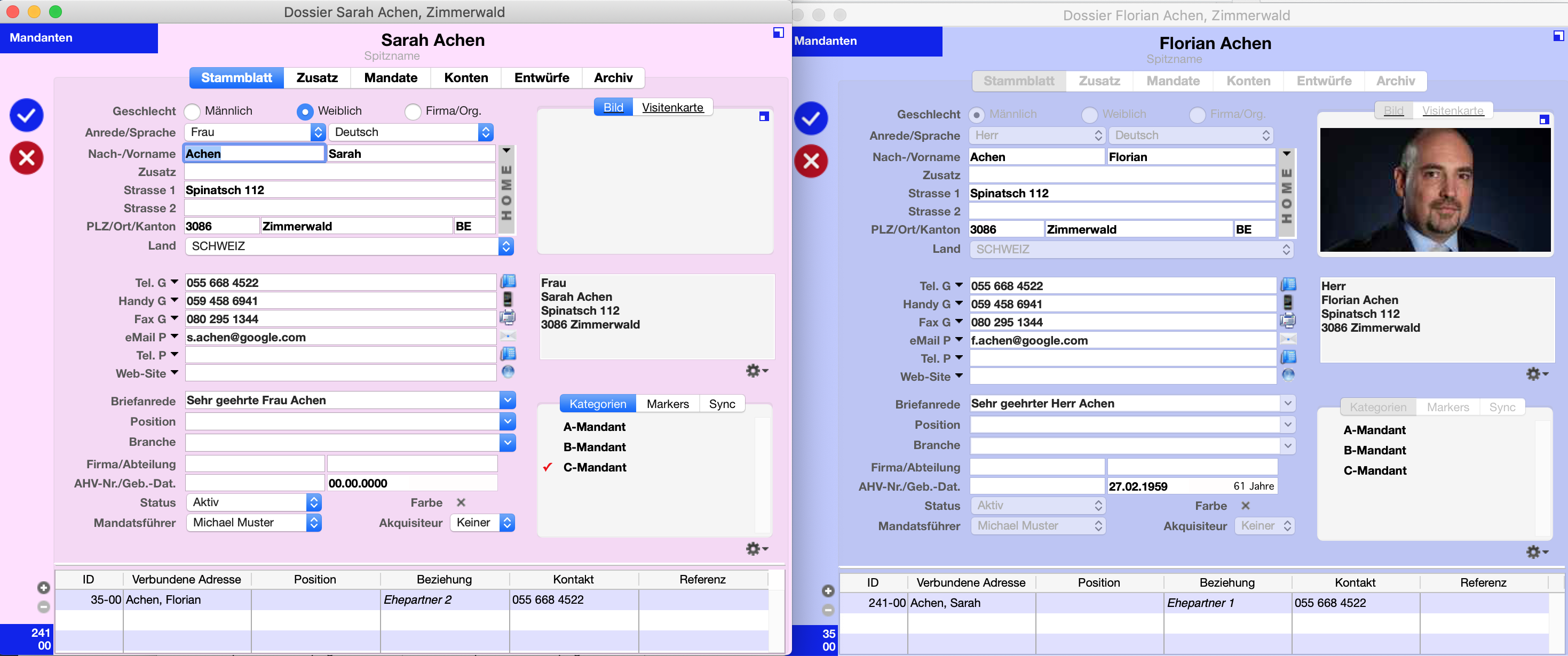Click mobile icon beside Florian's Handy G
Viewport: 1568px width, 656px height.
pyautogui.click(x=1288, y=302)
